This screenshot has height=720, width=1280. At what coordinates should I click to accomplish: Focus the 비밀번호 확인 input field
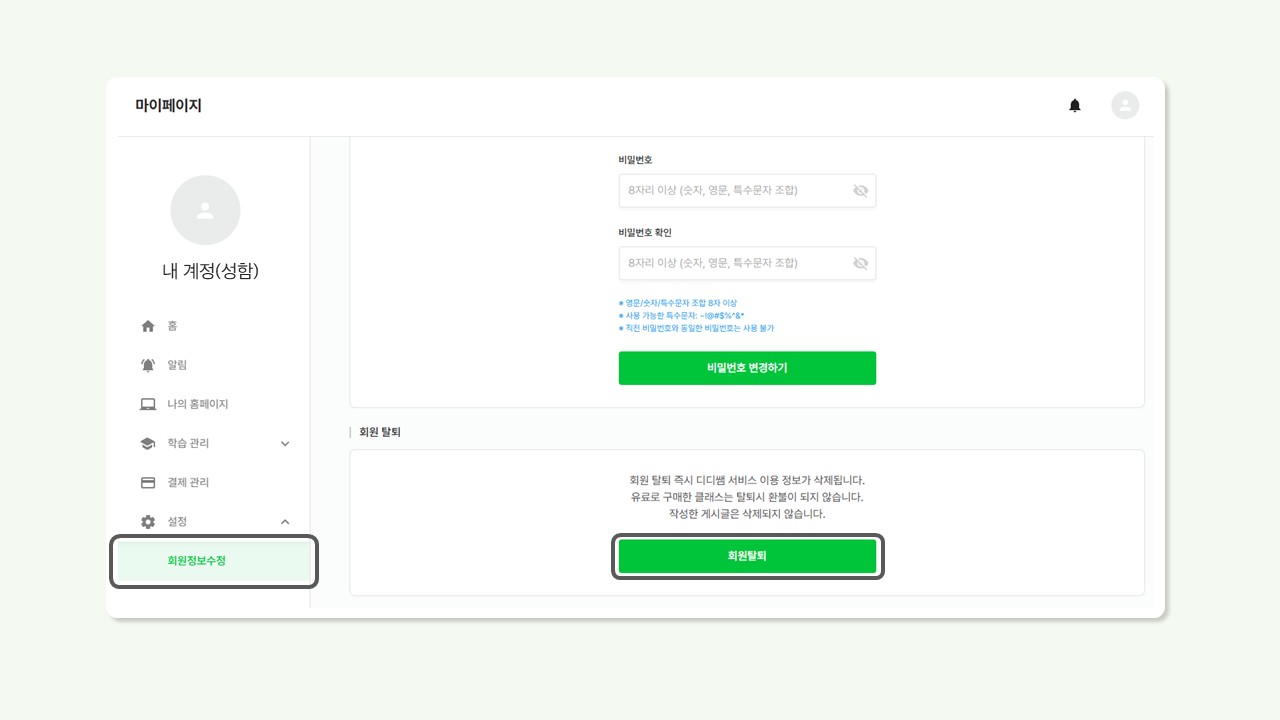click(x=735, y=263)
